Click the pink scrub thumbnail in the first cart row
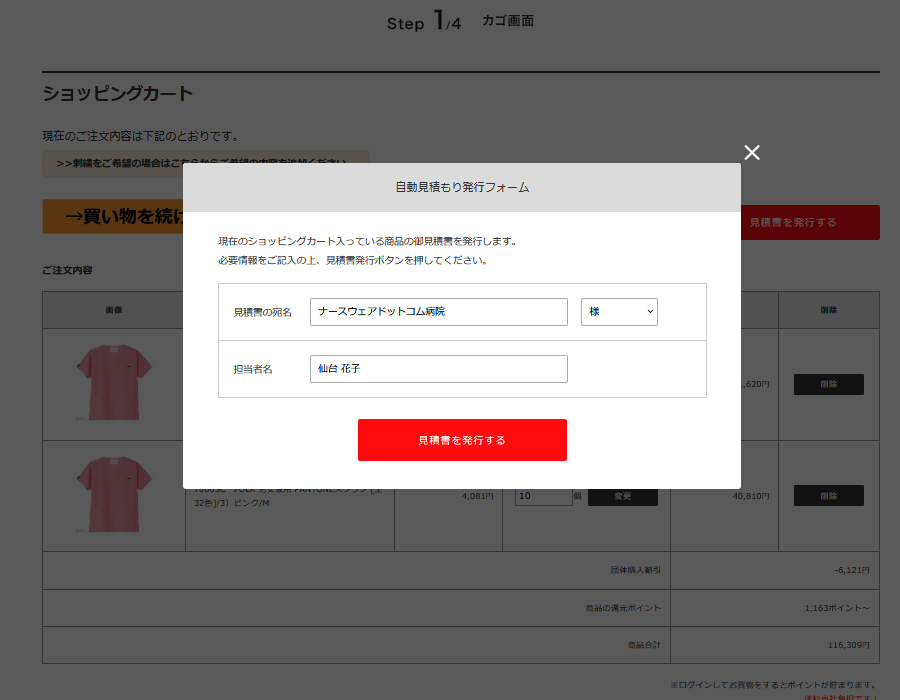 pyautogui.click(x=114, y=383)
